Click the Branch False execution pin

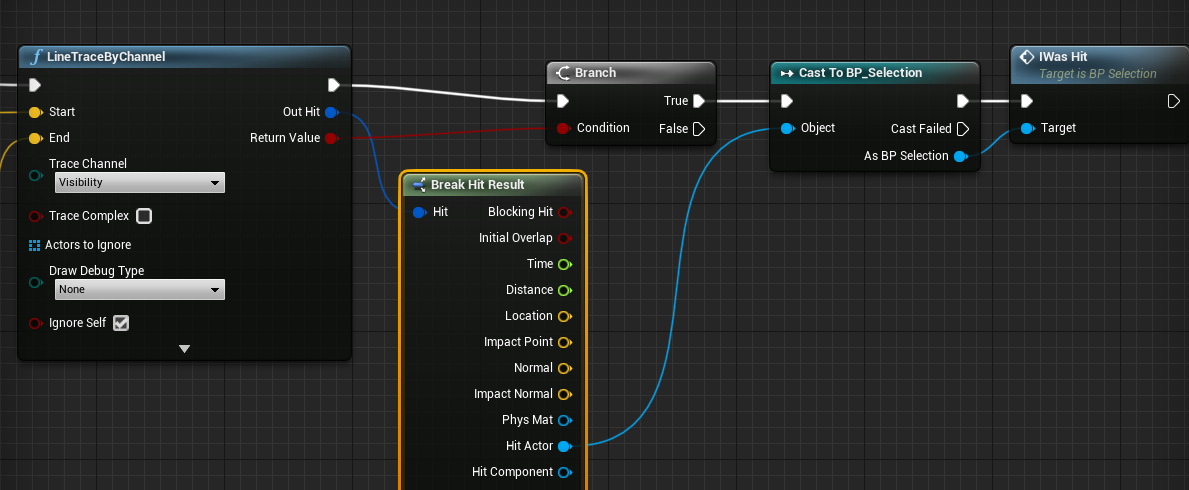pos(699,129)
